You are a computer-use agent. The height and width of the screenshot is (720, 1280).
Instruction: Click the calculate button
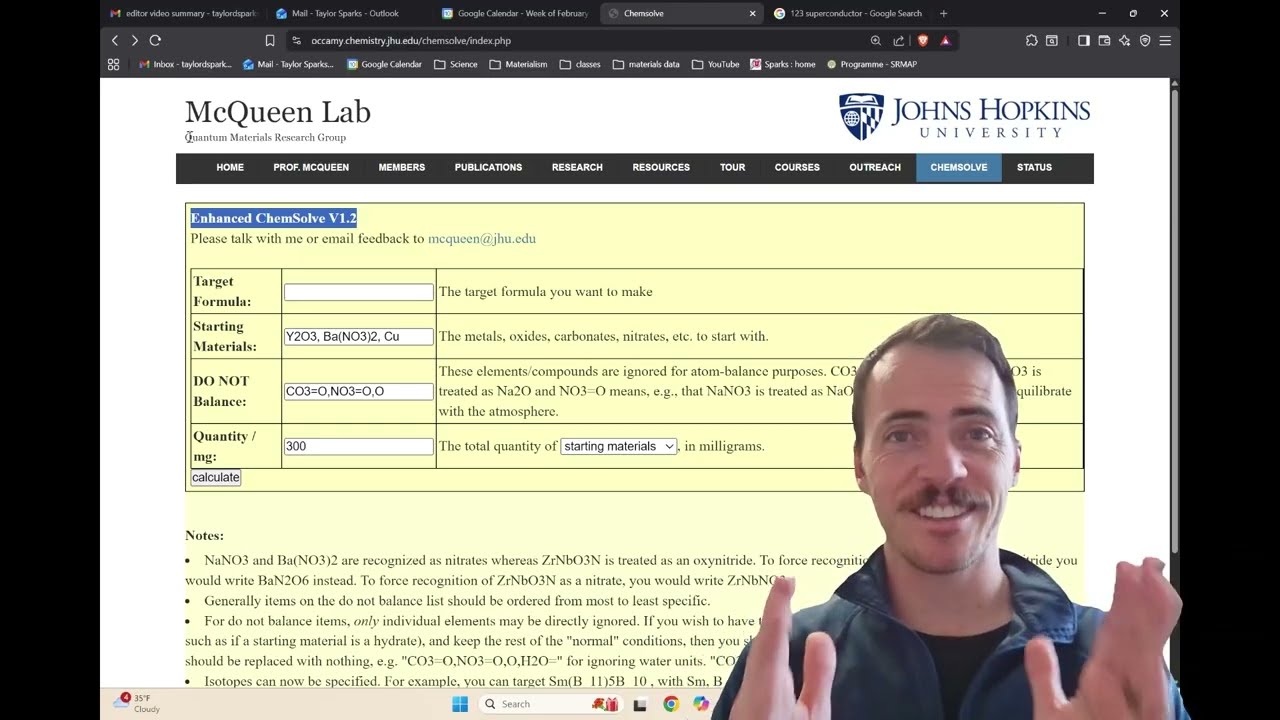click(216, 478)
